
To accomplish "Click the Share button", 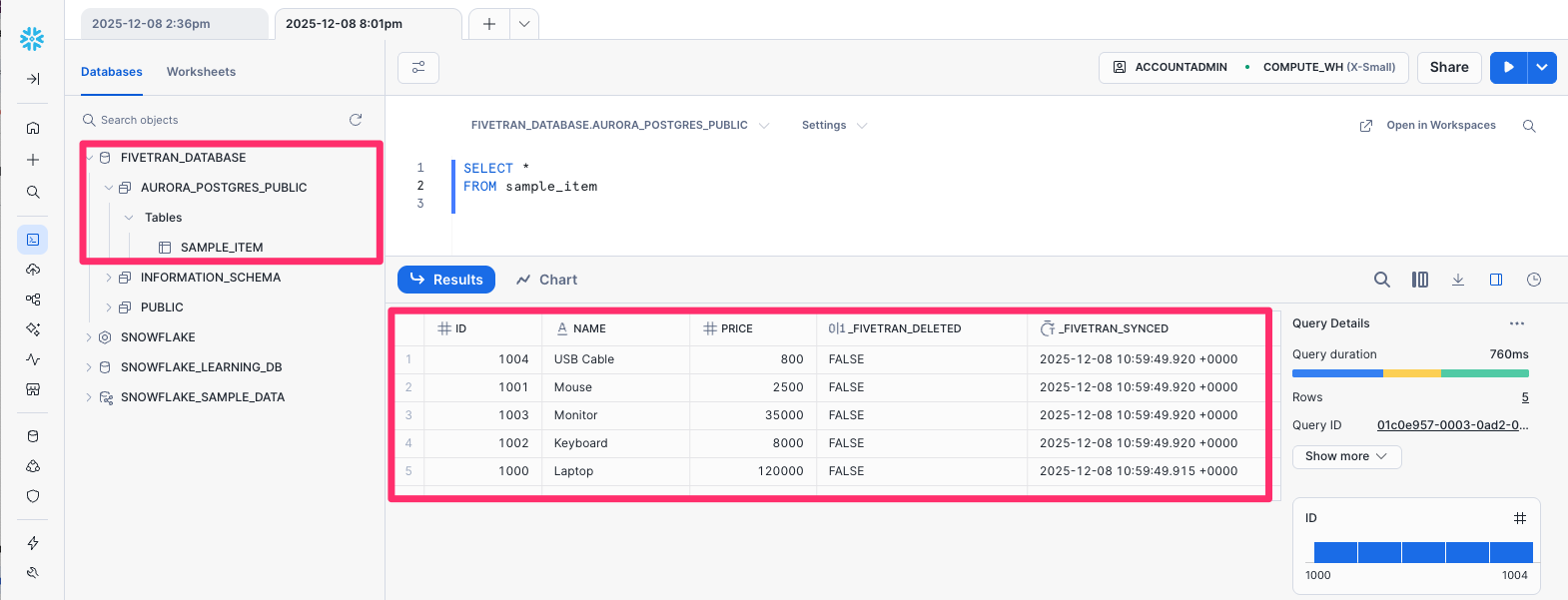I will click(x=1448, y=67).
